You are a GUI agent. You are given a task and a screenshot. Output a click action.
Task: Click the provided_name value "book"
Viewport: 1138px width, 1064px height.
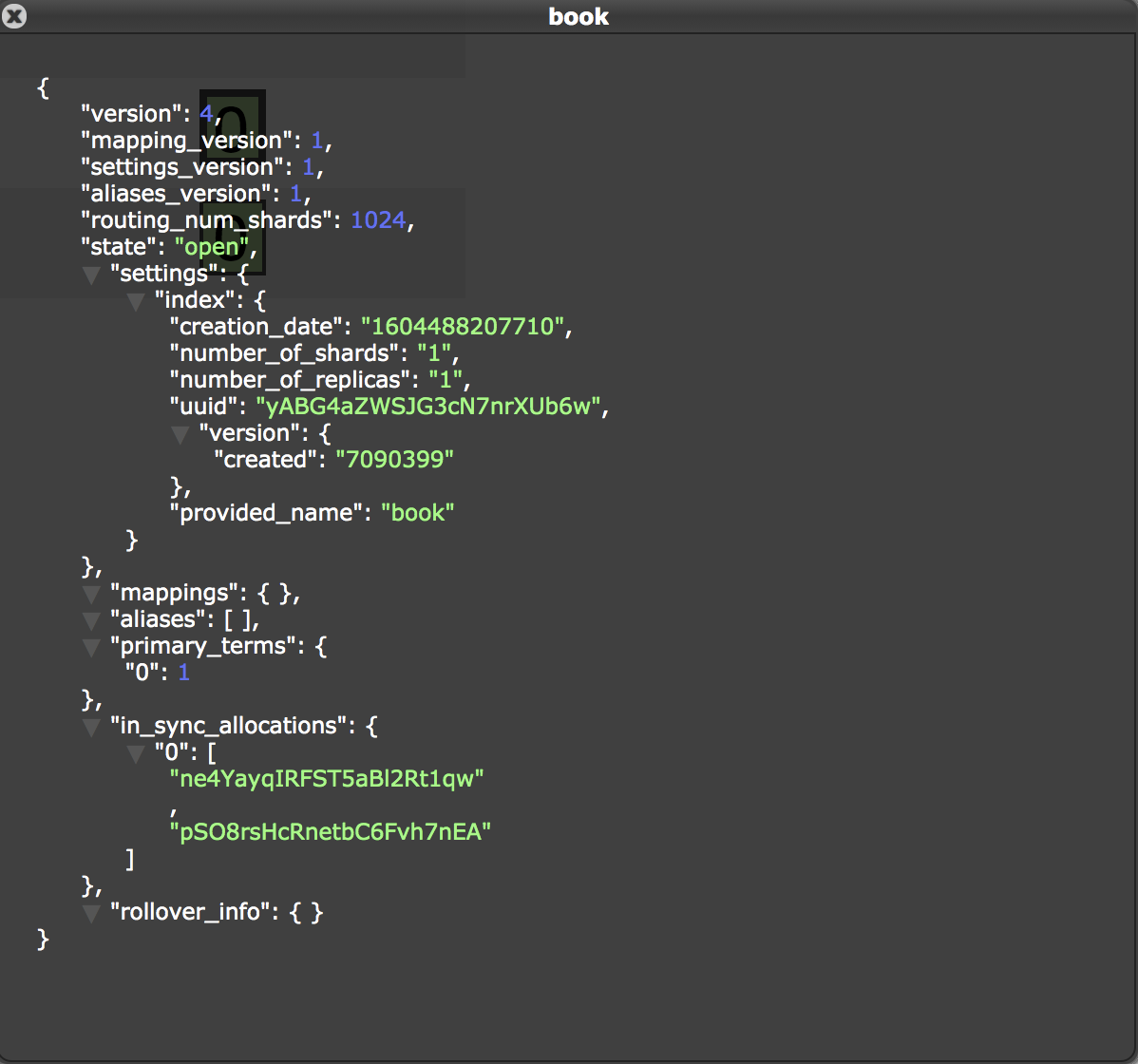pos(417,513)
